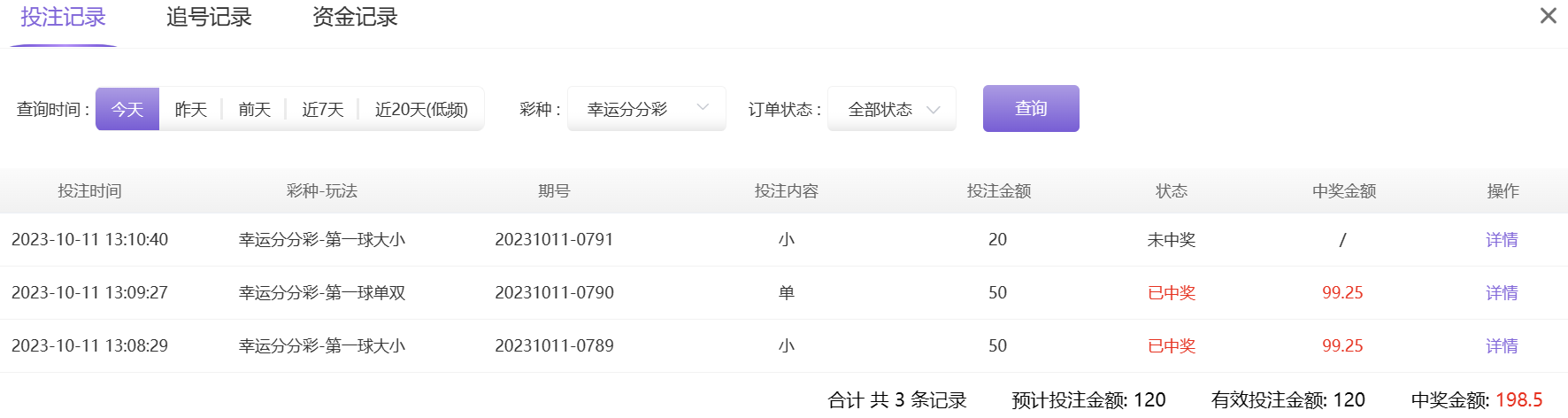The width and height of the screenshot is (1568, 418).
Task: Select the 前天 time filter
Action: pyautogui.click(x=255, y=109)
